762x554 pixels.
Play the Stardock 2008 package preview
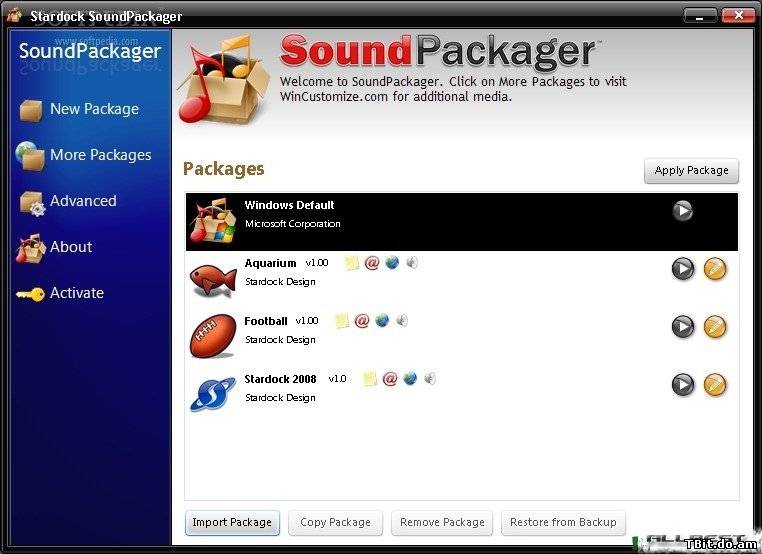click(682, 385)
